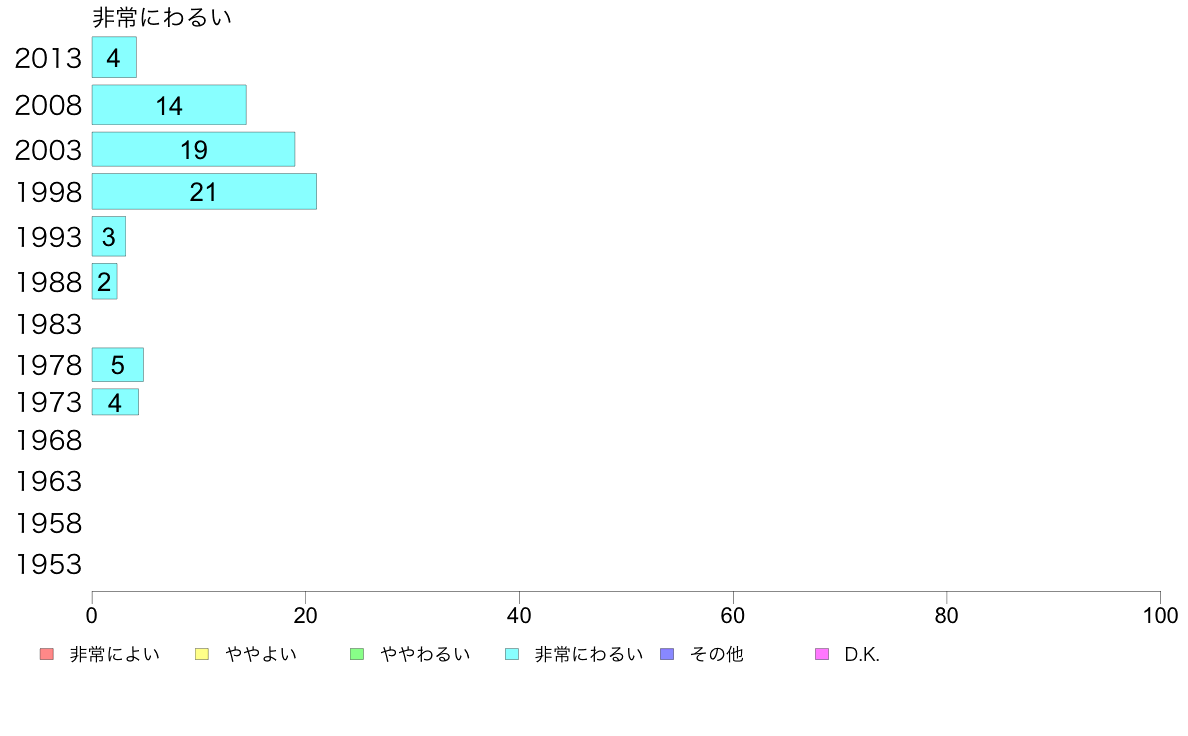
Task: Click the 100 tick on x-axis
Action: (x=1160, y=615)
